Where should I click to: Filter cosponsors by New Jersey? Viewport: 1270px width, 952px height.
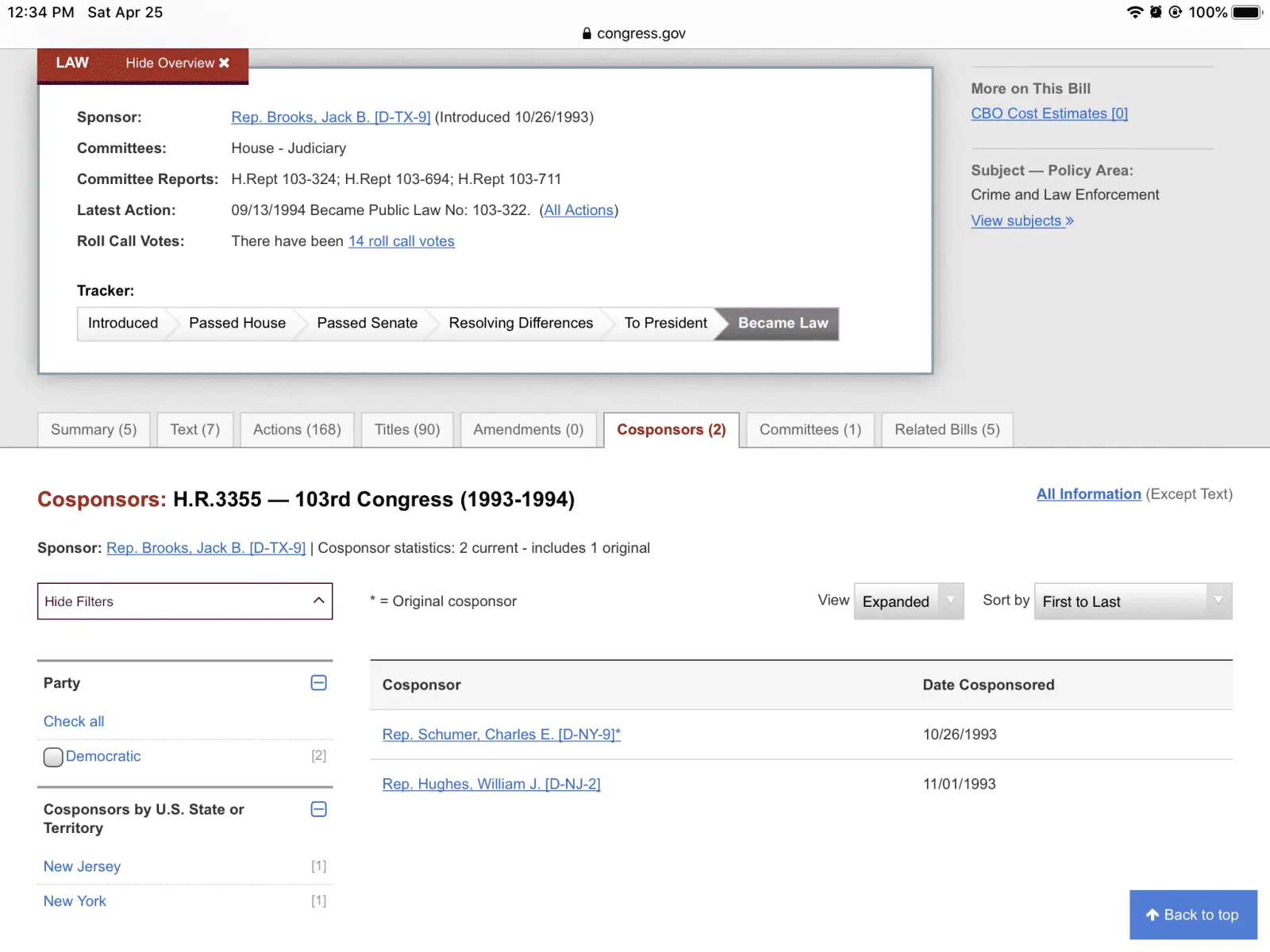[82, 866]
